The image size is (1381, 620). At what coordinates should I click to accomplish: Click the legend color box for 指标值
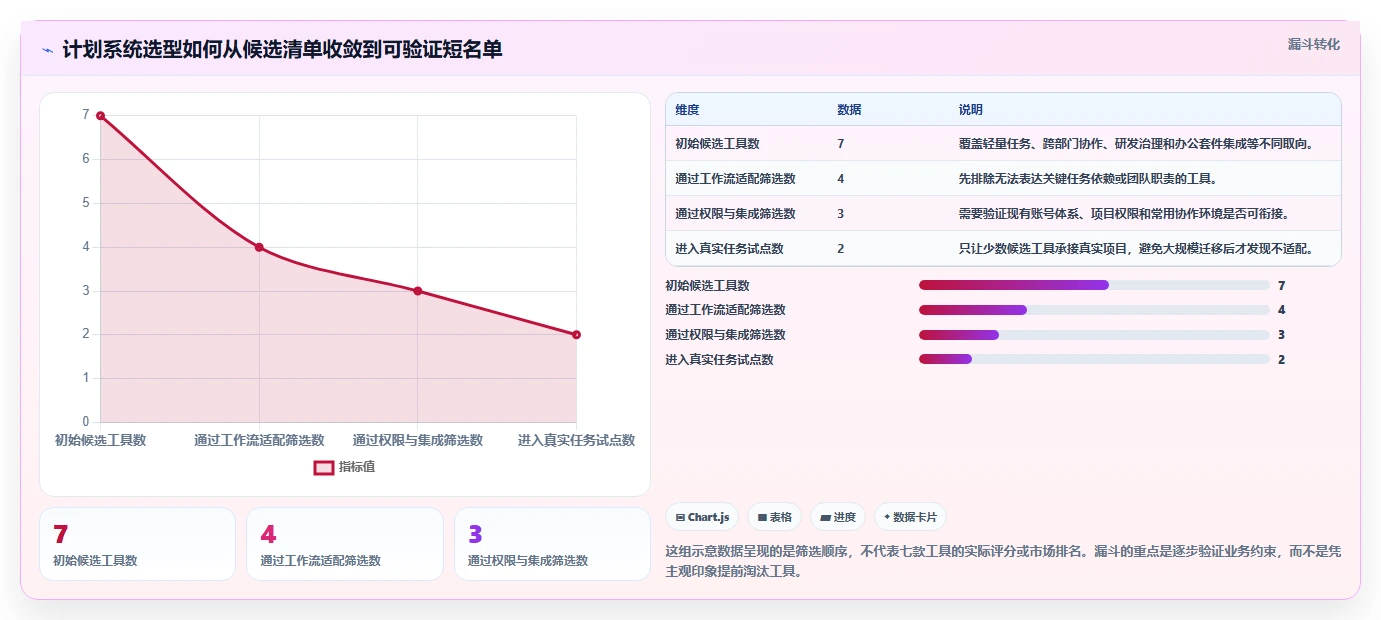click(324, 467)
